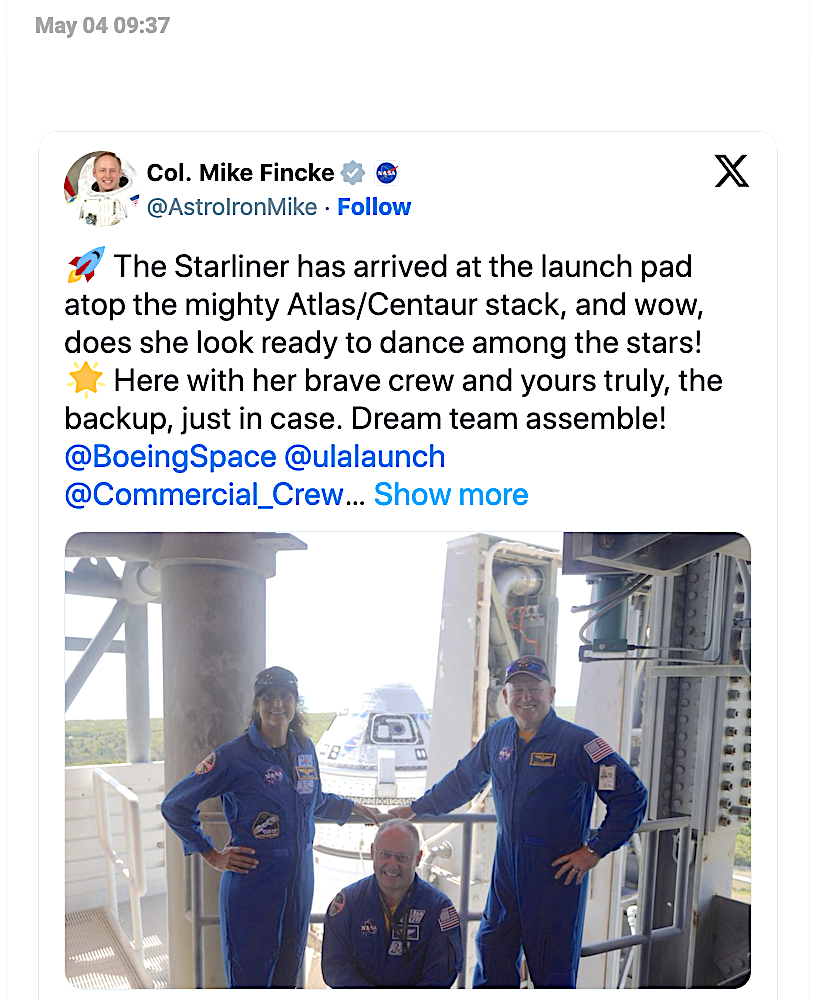Open the @BoeingSpace mention
818x1000 pixels.
coord(170,457)
